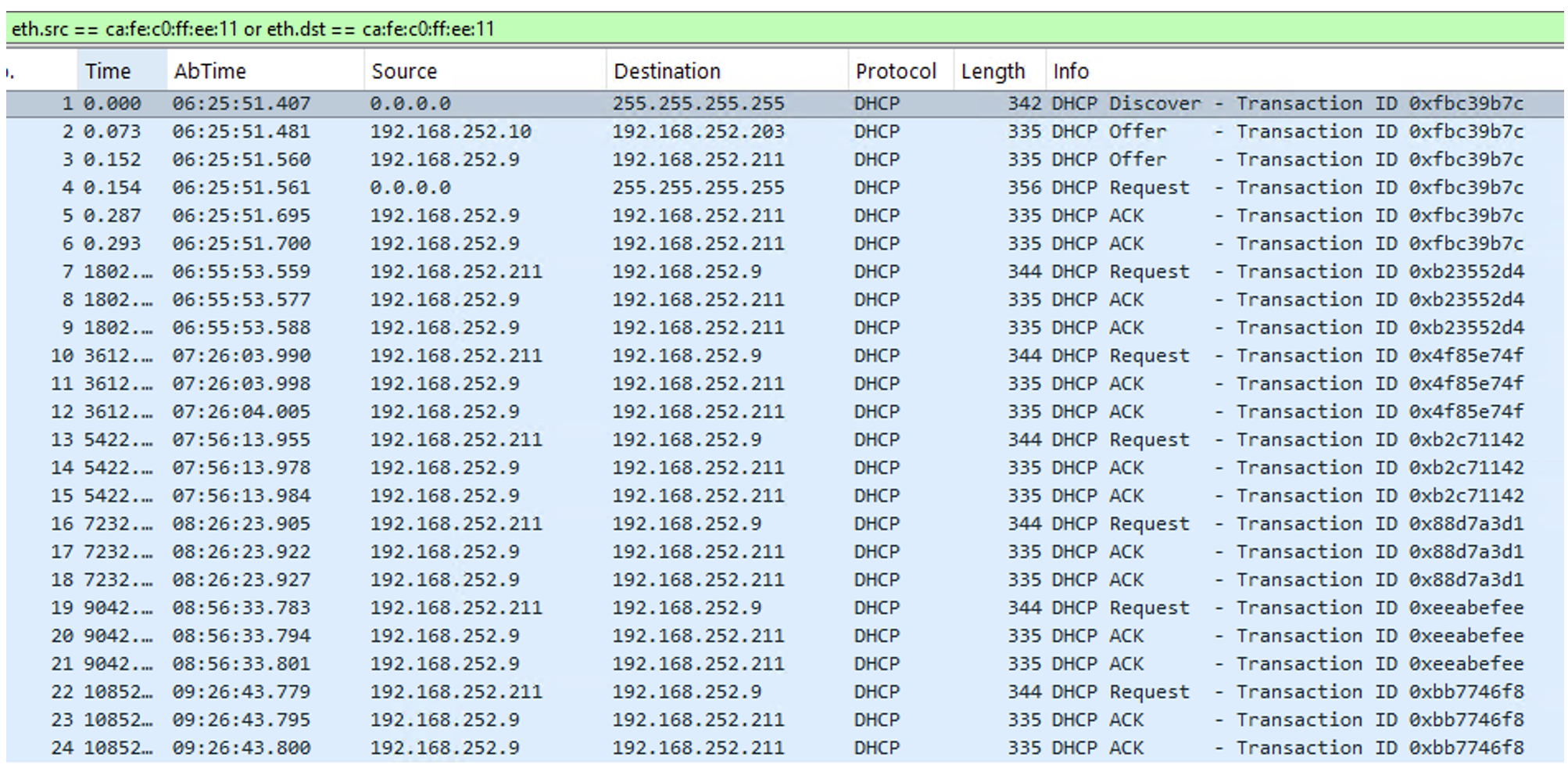This screenshot has width=1568, height=768.
Task: Select packet 19 Request ID 0xeeabefee
Action: click(785, 608)
